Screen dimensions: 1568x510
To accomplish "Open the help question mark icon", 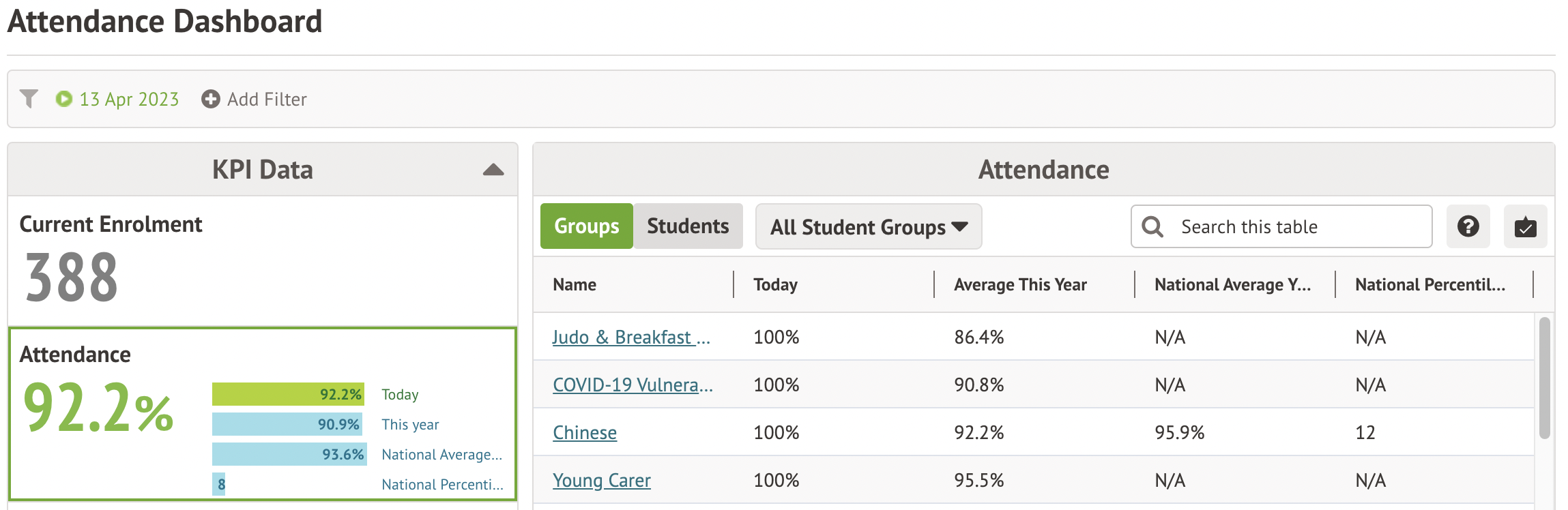I will [x=1468, y=226].
